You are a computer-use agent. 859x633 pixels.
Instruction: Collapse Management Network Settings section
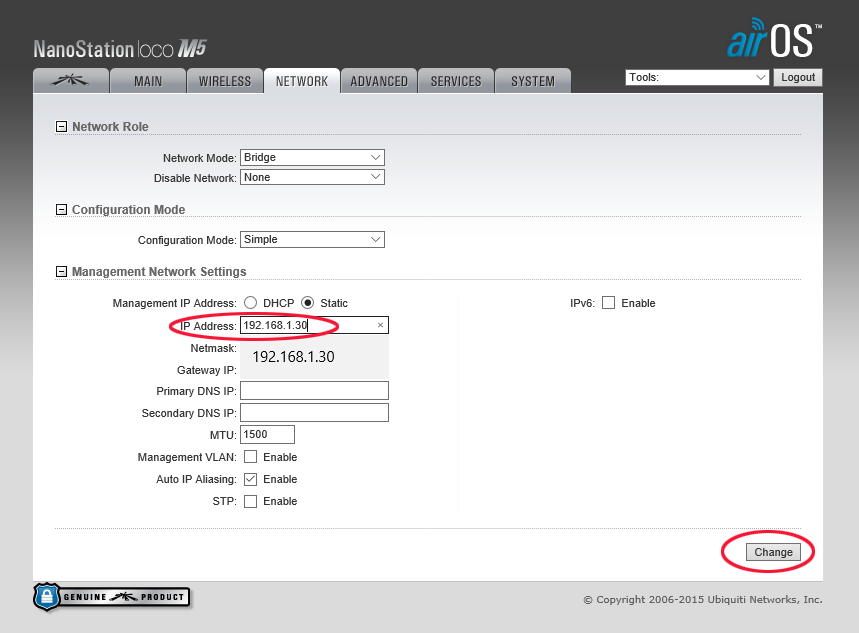(62, 272)
